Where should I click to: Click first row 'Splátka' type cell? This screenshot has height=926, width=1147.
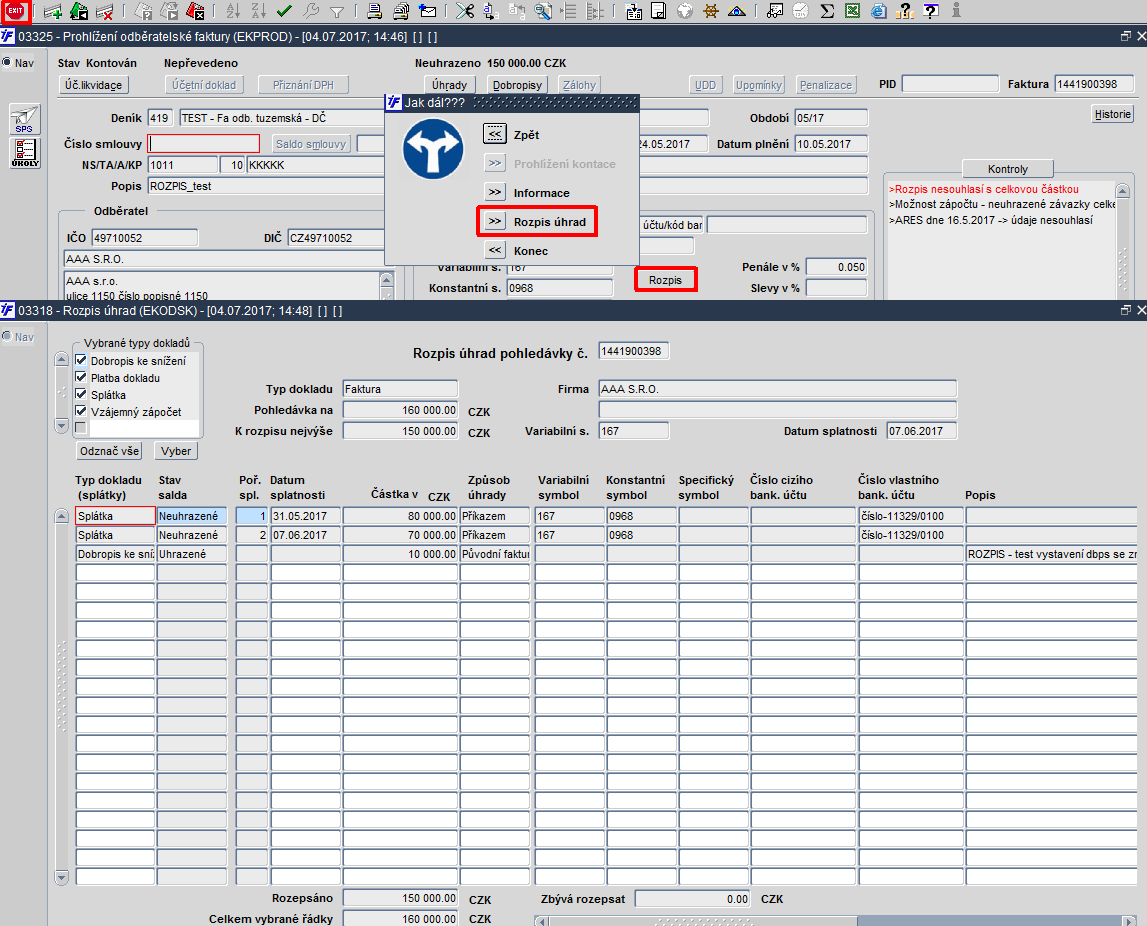[115, 516]
